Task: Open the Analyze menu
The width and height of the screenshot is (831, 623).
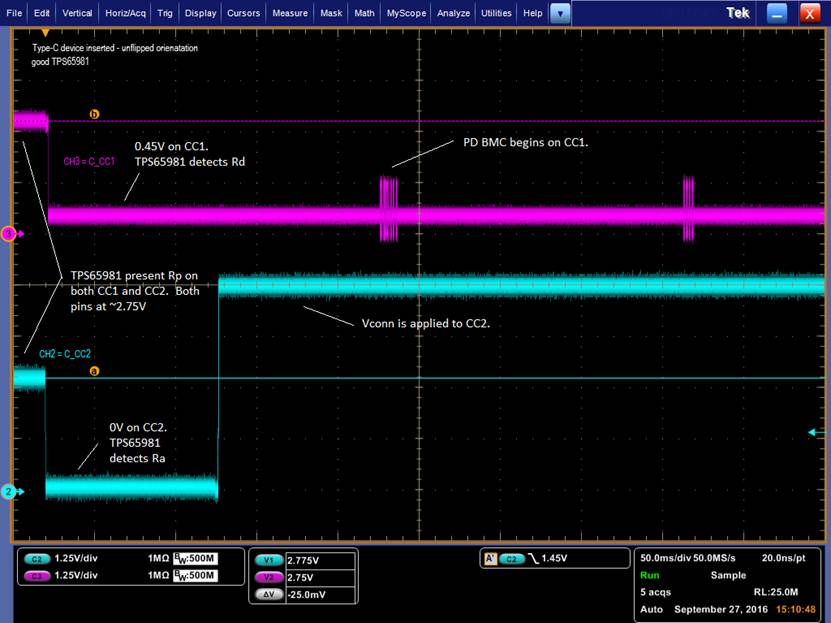Action: tap(453, 13)
